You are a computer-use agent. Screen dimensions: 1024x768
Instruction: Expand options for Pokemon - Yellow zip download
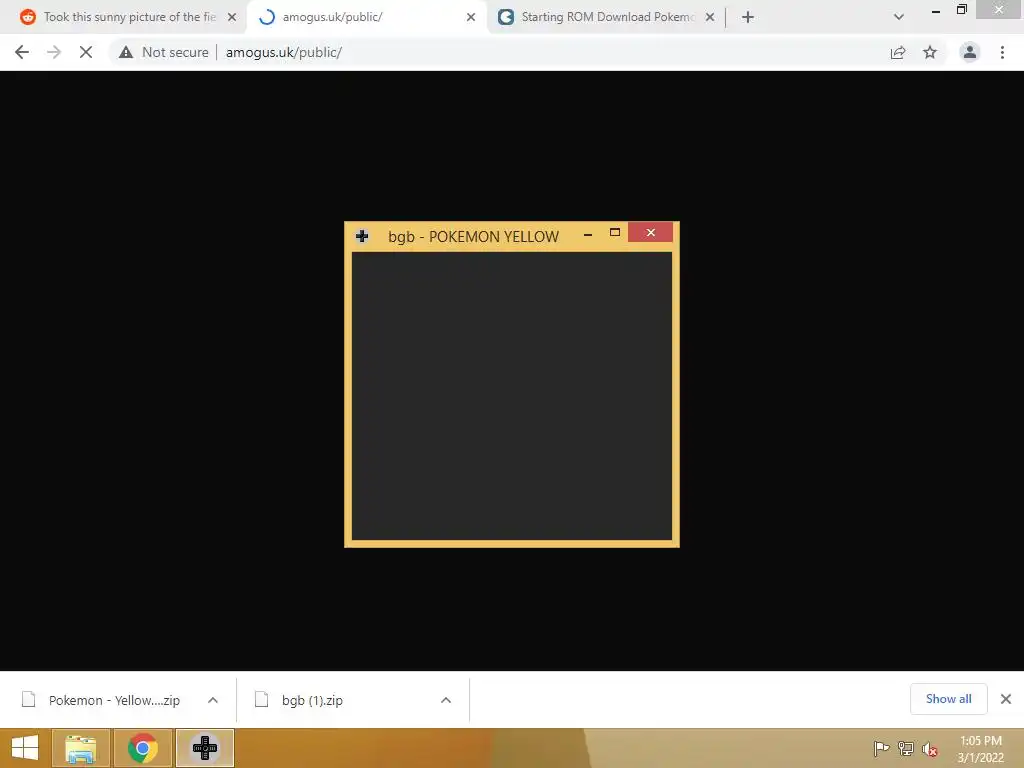[x=213, y=700]
